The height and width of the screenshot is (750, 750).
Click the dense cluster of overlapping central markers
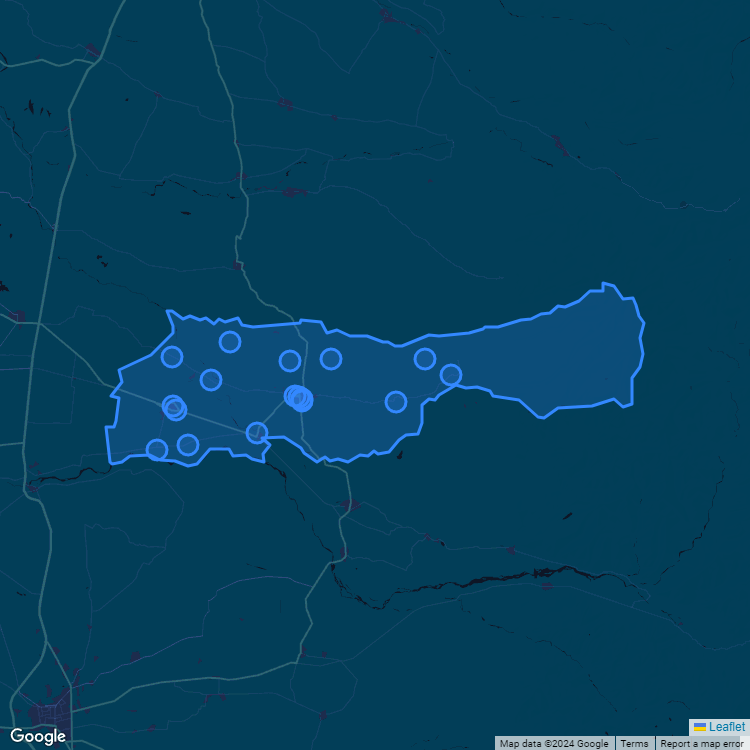click(x=299, y=398)
